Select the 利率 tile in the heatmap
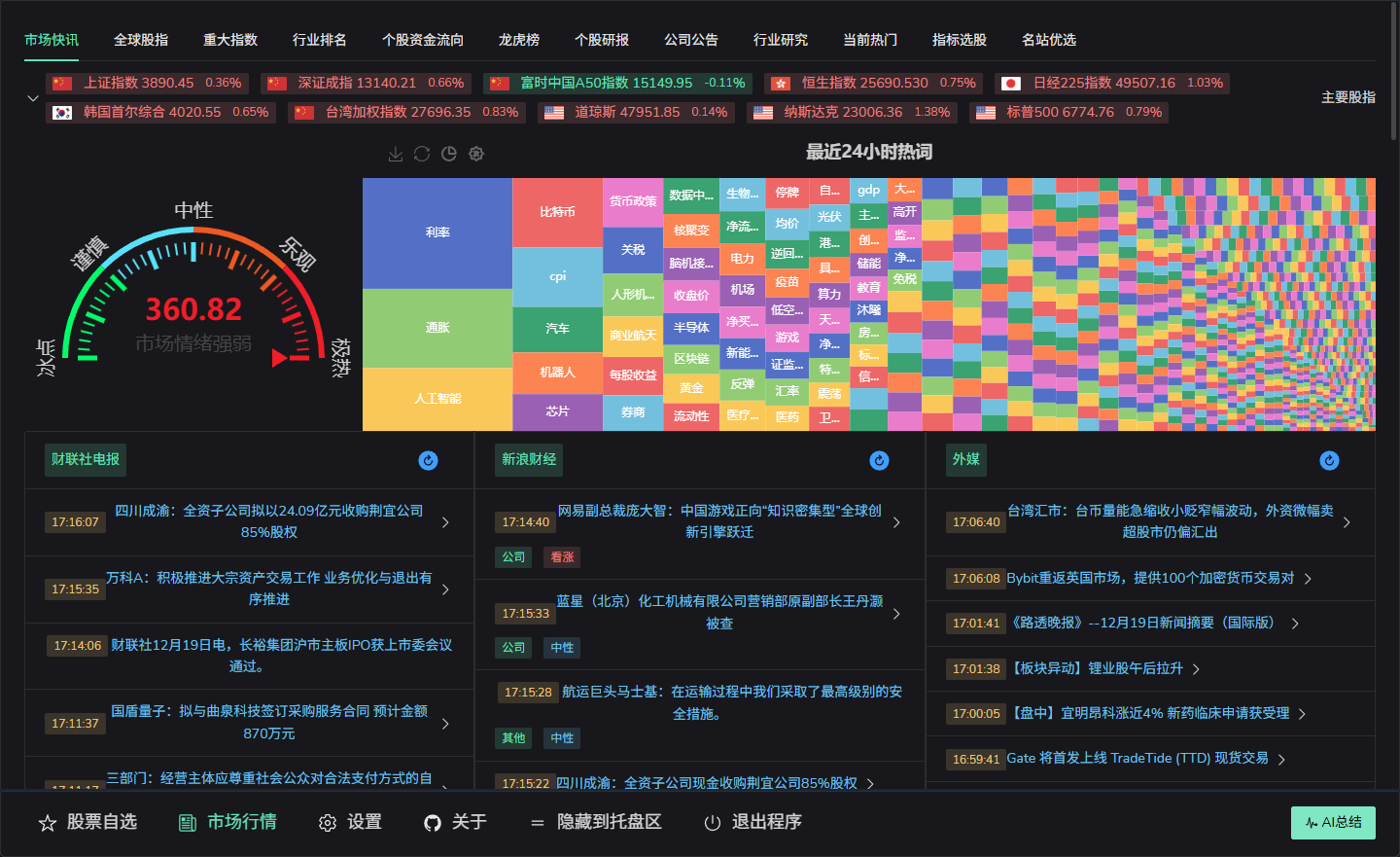The height and width of the screenshot is (857, 1400). pos(437,232)
